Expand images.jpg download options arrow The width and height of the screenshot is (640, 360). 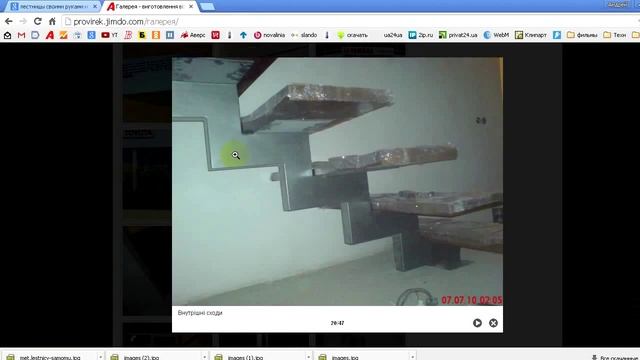(x=413, y=357)
